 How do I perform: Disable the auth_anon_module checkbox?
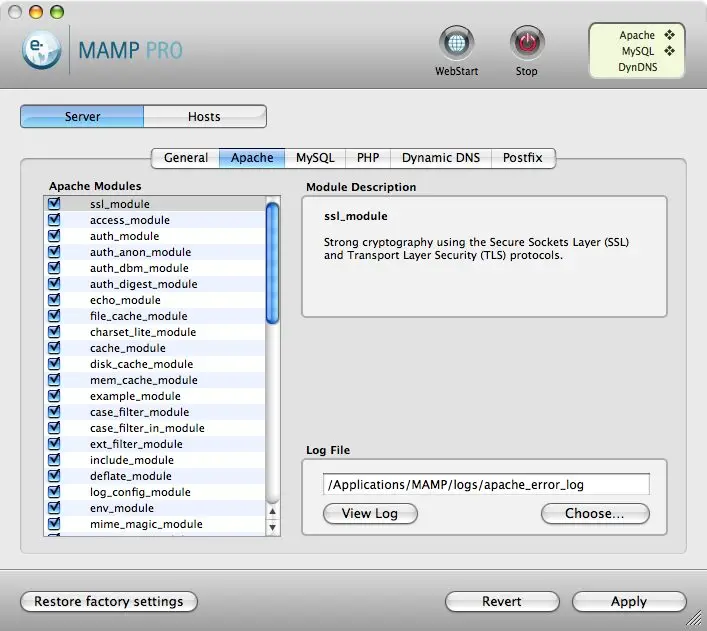click(54, 252)
